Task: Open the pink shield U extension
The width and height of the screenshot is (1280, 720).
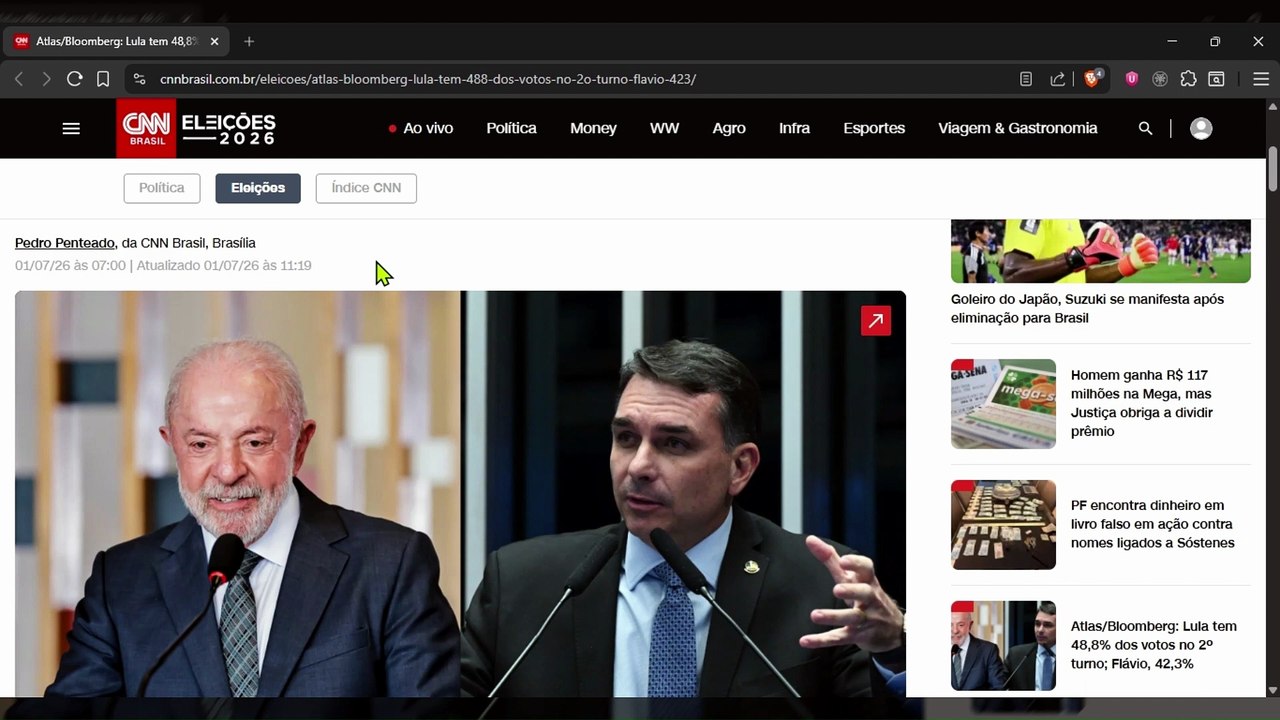Action: point(1132,79)
